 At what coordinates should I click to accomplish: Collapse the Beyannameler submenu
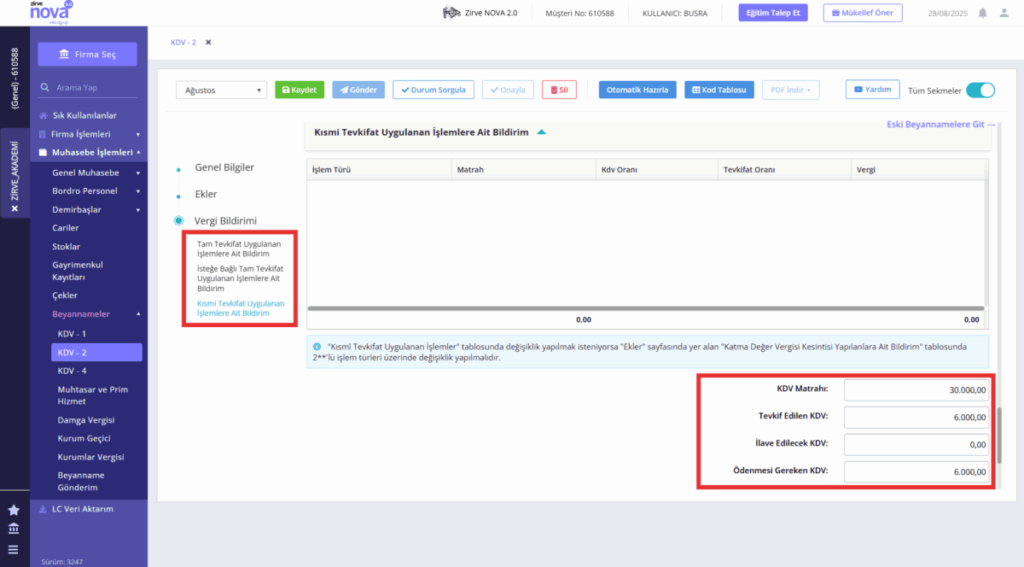click(x=138, y=314)
